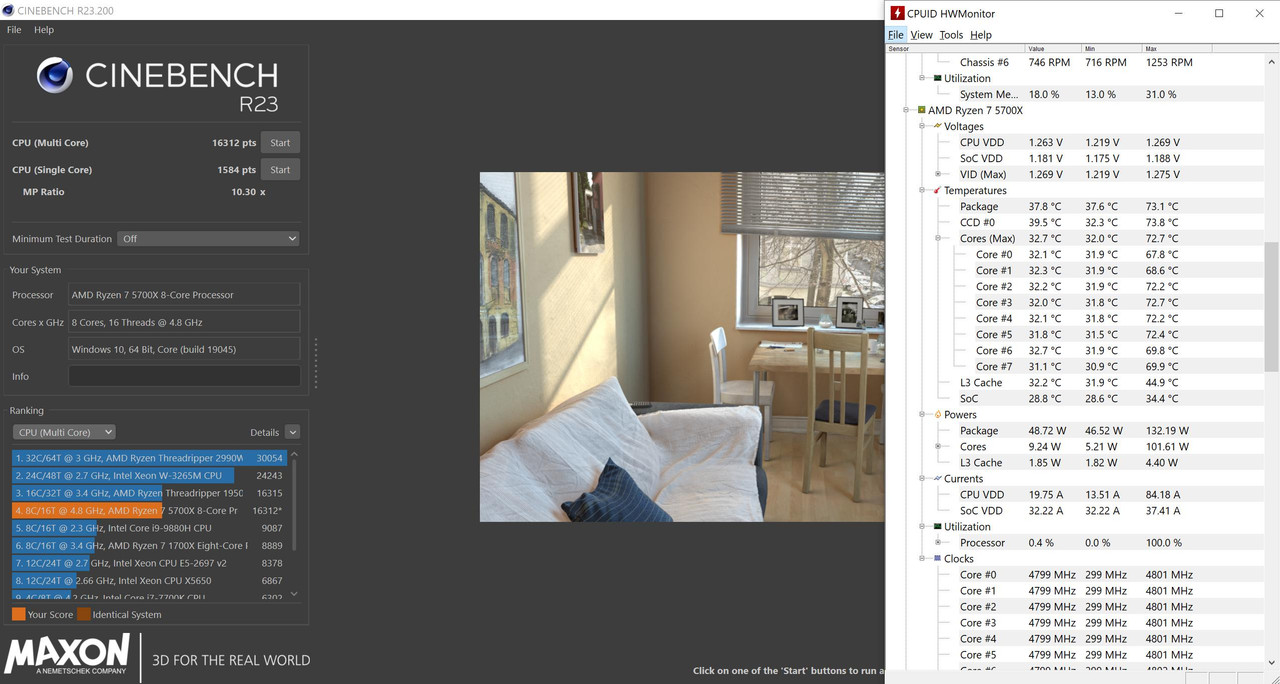Screen dimensions: 1280x684
Task: Open the HWMonitor View menu
Action: pos(921,35)
